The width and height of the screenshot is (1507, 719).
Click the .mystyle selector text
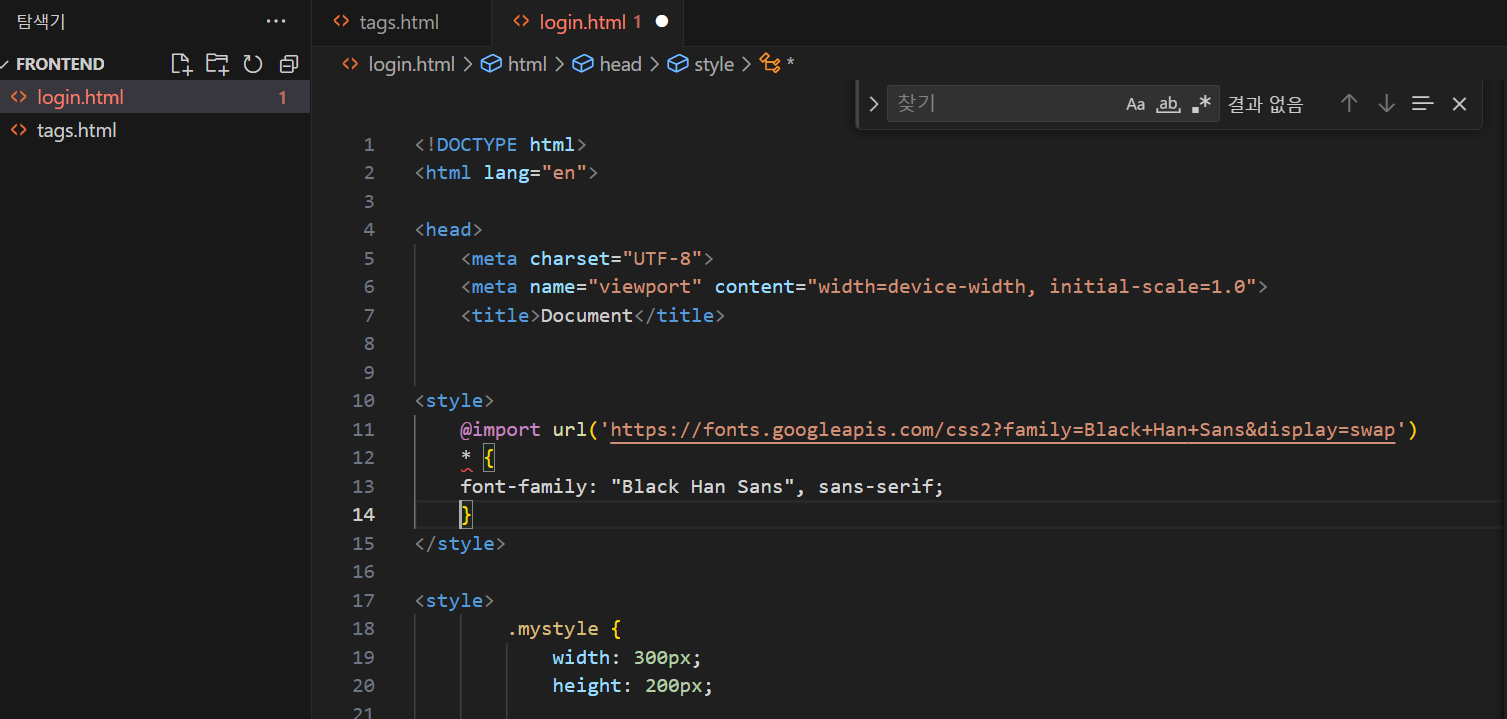pyautogui.click(x=552, y=629)
